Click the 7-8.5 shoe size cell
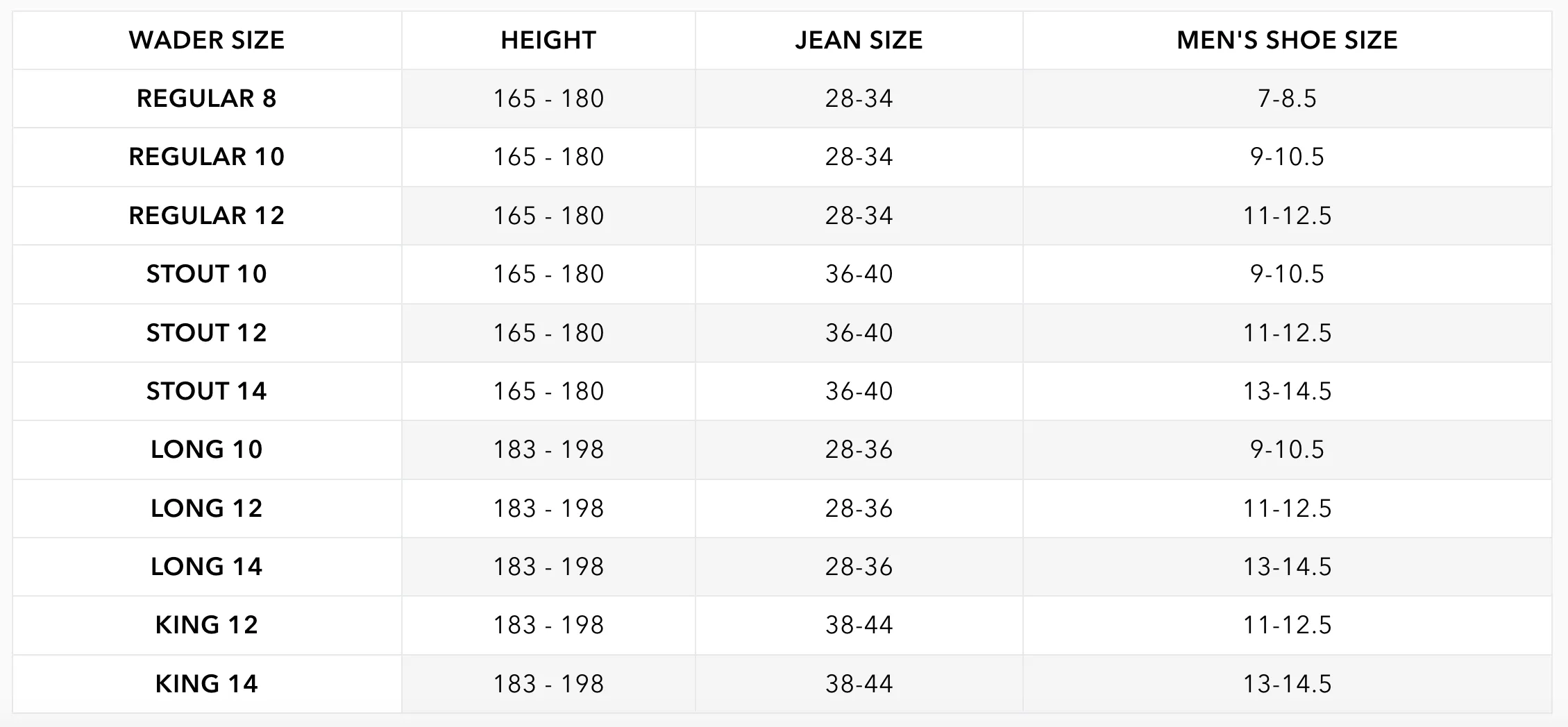Viewport: 1568px width, 727px height. (1287, 99)
